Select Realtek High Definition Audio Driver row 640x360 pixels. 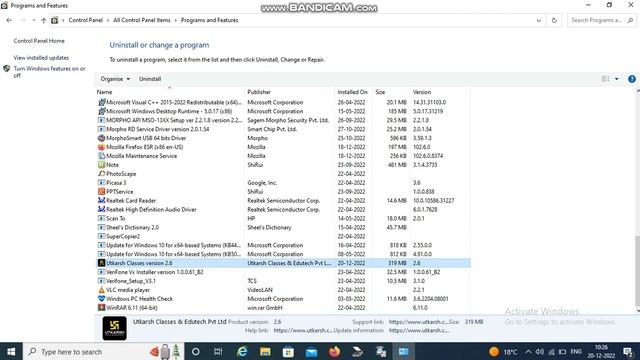(x=283, y=209)
